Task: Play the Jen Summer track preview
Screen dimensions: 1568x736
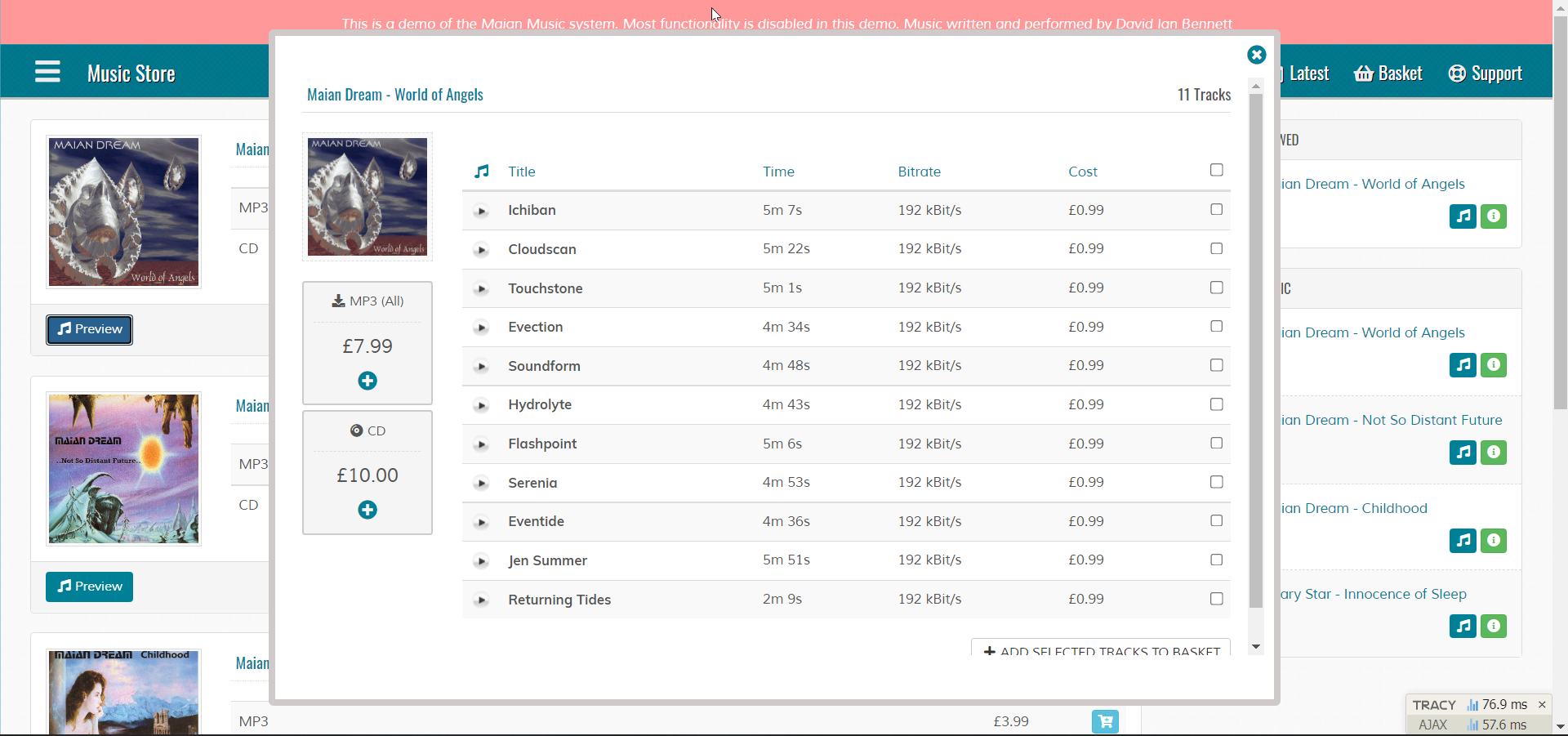Action: pyautogui.click(x=481, y=561)
